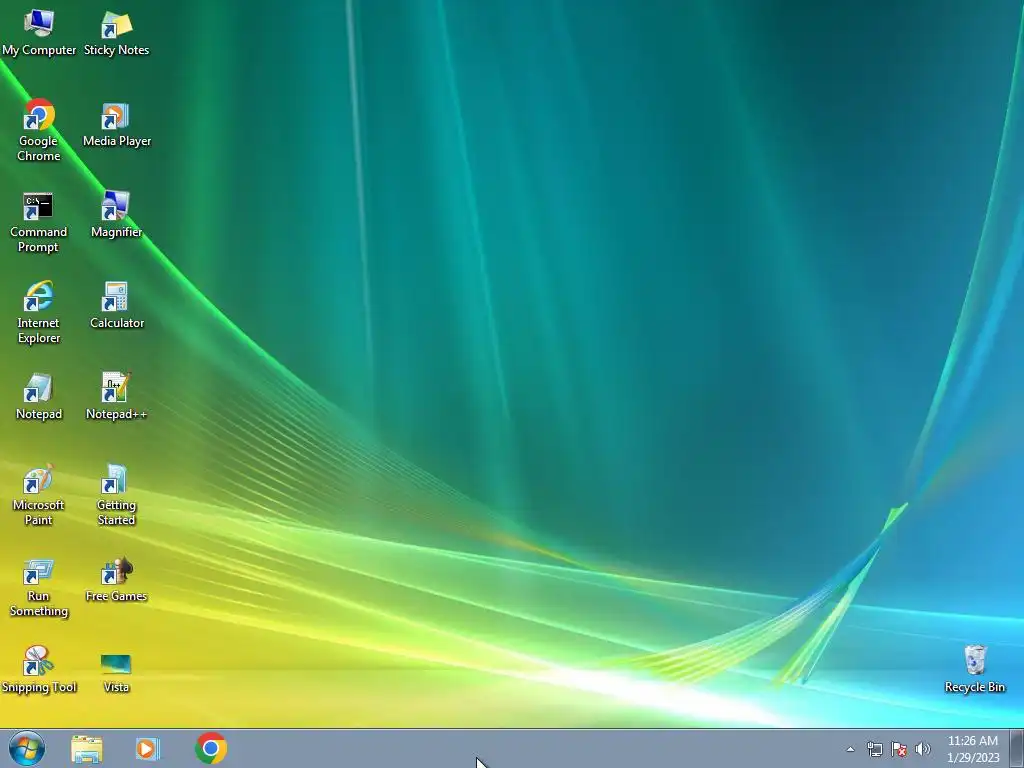Open Windows Explorer from the taskbar
Screen dimensions: 1024x768
[x=87, y=748]
